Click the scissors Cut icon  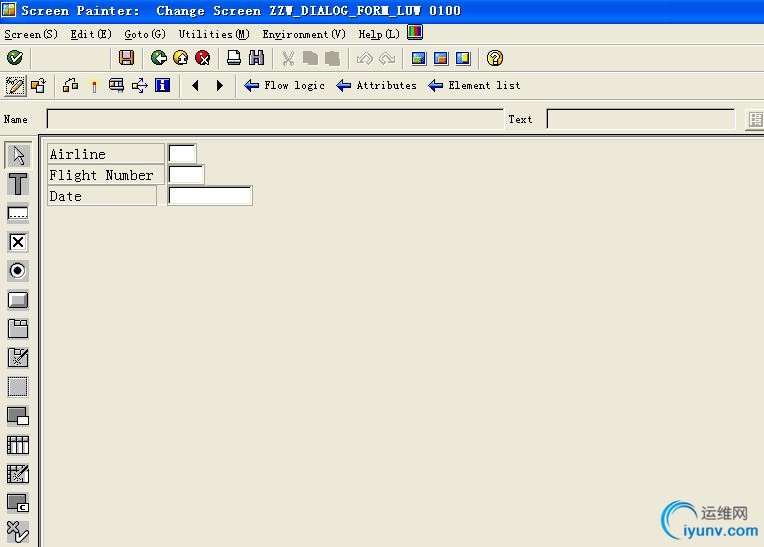(x=288, y=58)
